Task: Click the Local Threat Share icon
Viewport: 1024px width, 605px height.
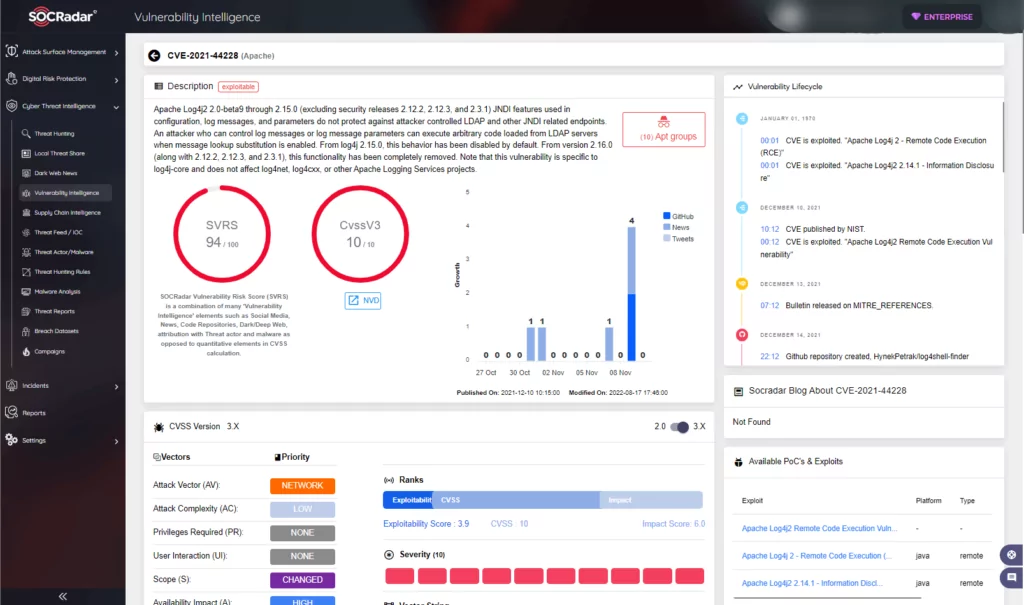Action: point(26,153)
